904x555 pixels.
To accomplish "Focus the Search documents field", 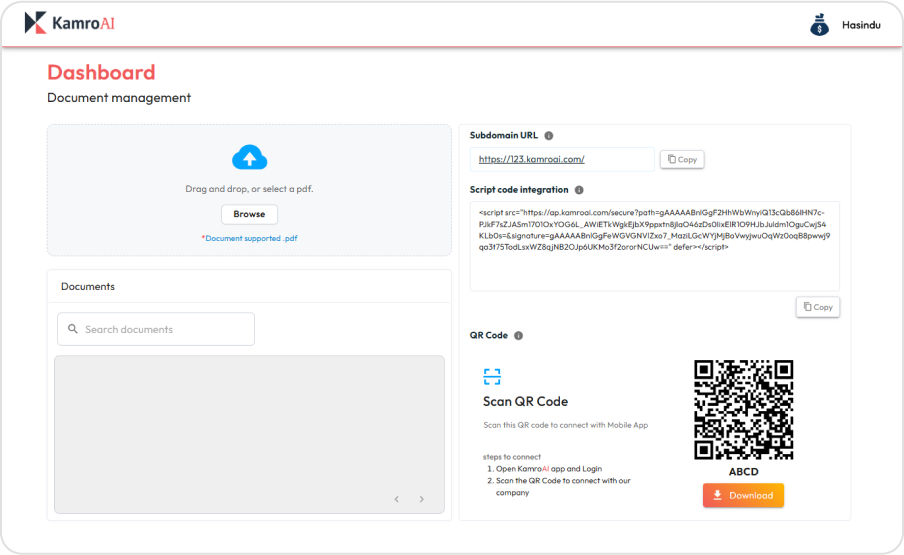I will coord(156,329).
